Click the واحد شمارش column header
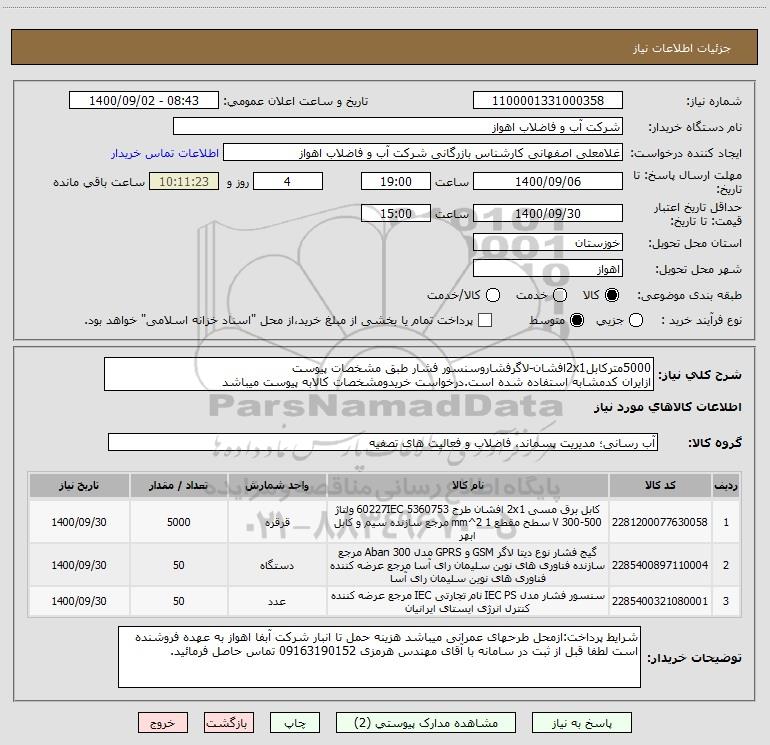Image resolution: width=770 pixels, height=745 pixels. [x=277, y=486]
